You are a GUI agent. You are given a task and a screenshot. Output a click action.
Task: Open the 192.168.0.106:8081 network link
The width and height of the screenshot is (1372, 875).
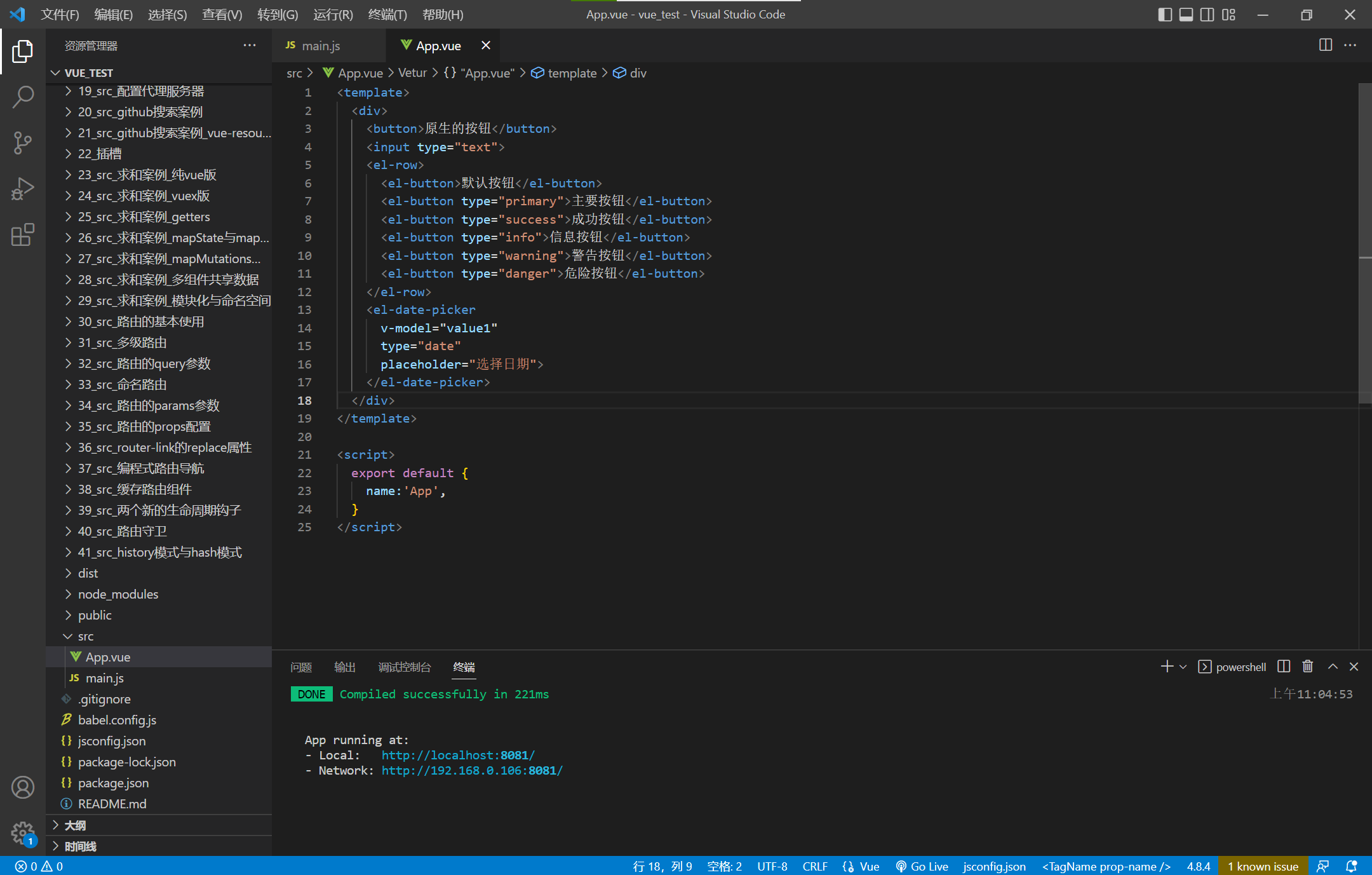coord(472,770)
